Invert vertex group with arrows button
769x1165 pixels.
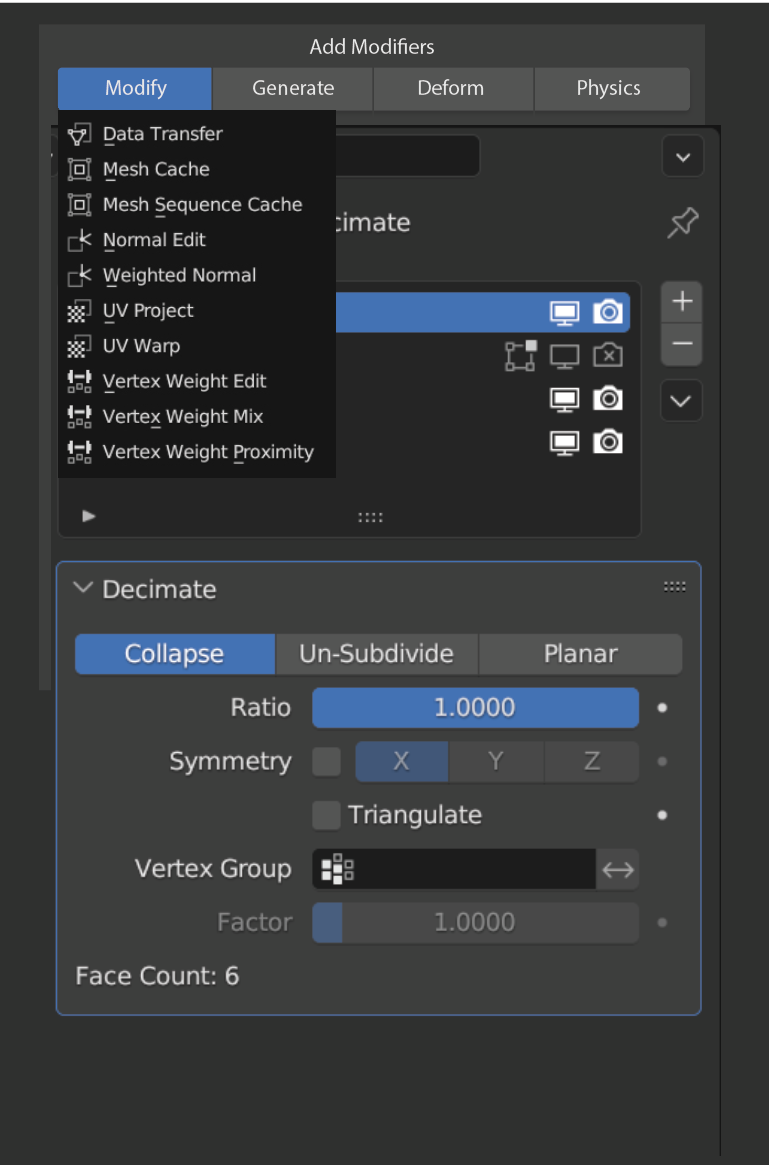point(617,869)
